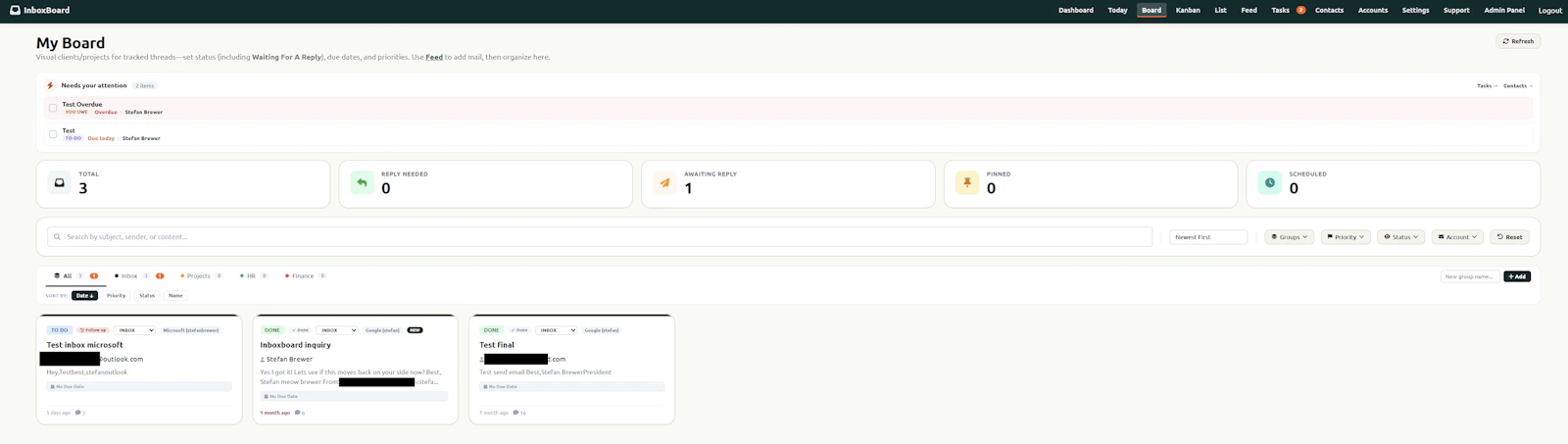
Task: Click Follow up tag on Microsoft card
Action: pyautogui.click(x=93, y=330)
